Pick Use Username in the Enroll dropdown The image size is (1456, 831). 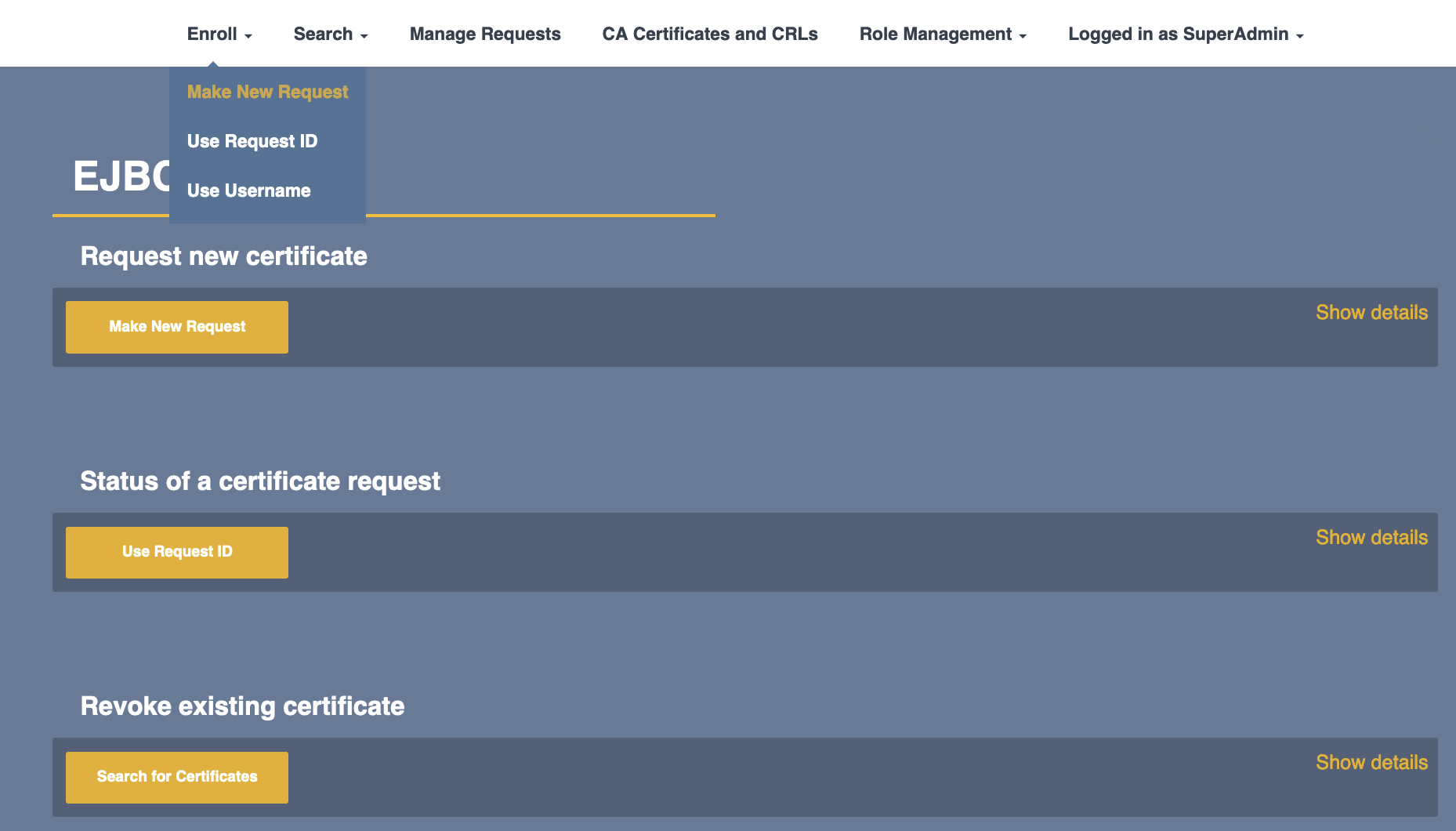(248, 191)
